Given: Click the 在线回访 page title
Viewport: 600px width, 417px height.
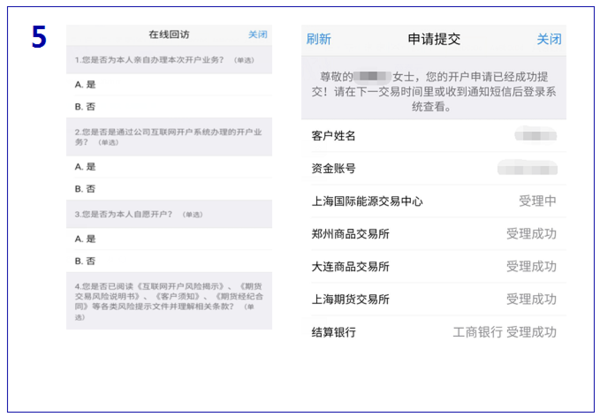Looking at the screenshot, I should (x=169, y=35).
